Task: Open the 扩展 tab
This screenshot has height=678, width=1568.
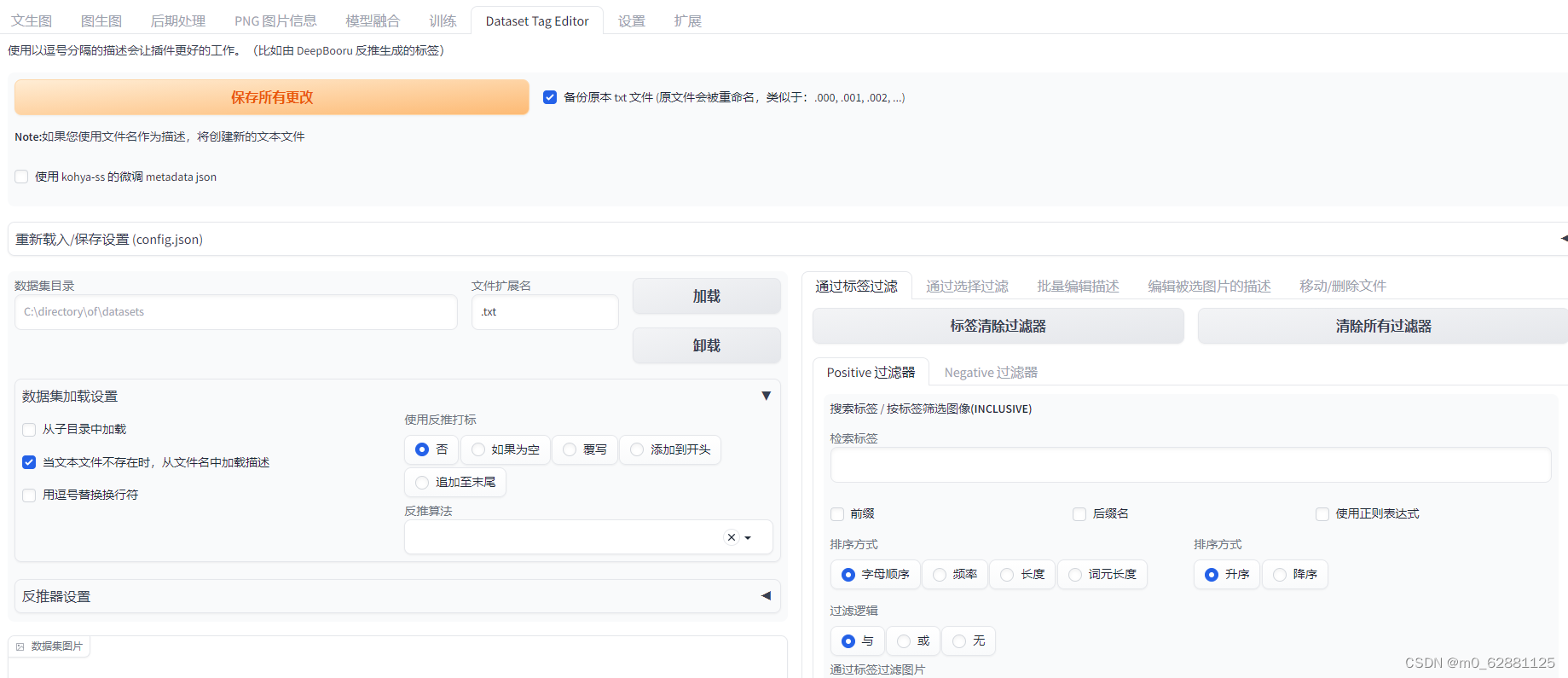Action: tap(688, 20)
